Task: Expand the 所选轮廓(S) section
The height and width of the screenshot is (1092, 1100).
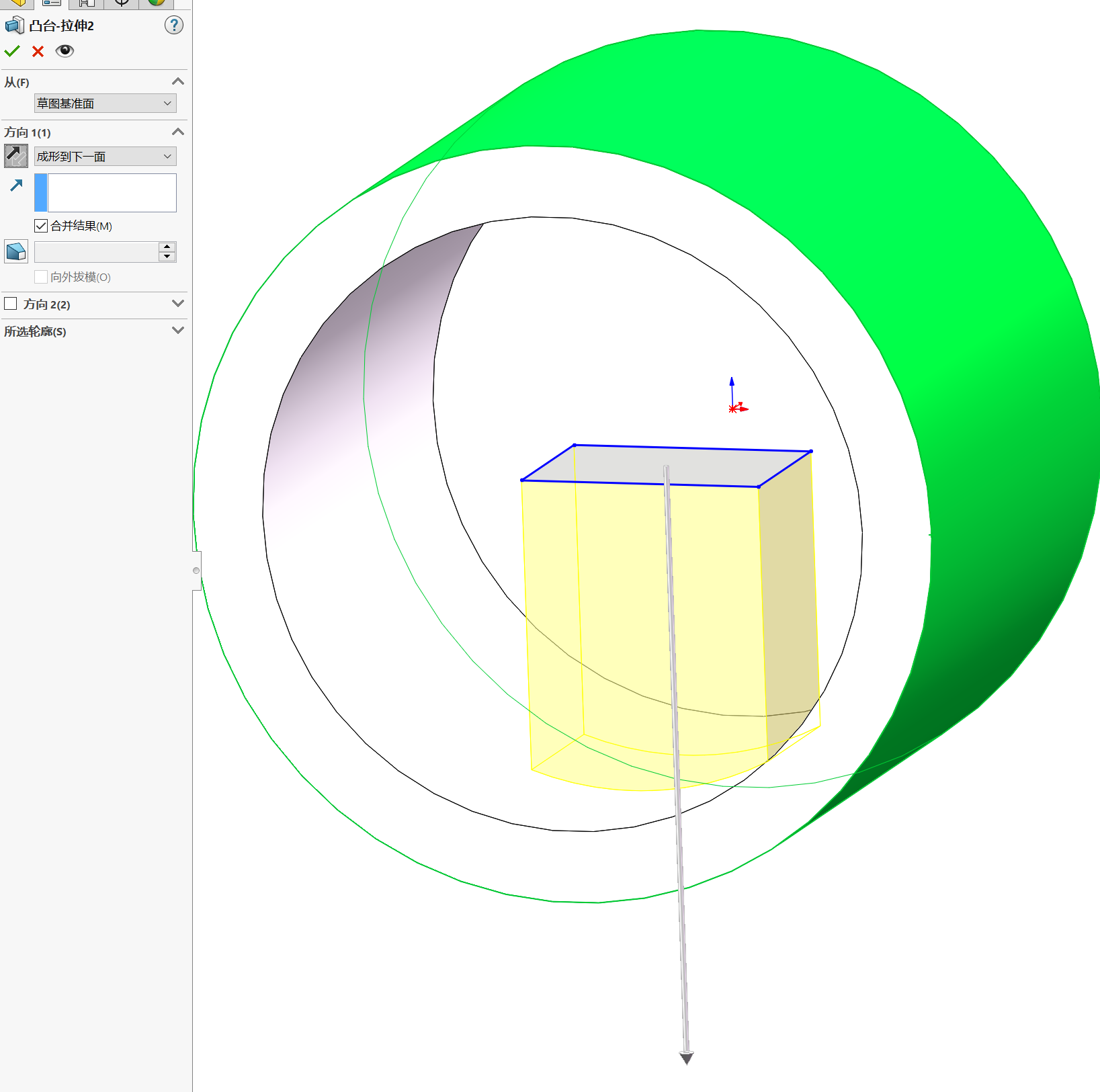Action: pyautogui.click(x=178, y=331)
